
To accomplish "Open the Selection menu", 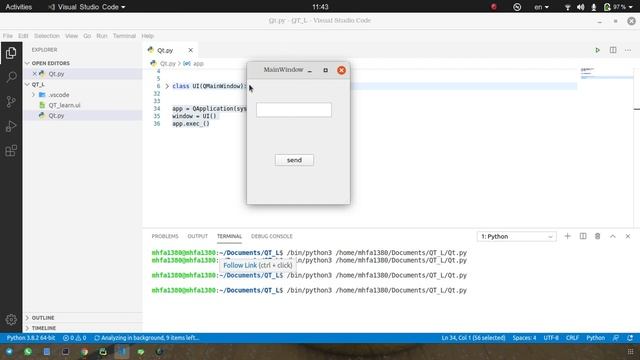I will click(47, 36).
